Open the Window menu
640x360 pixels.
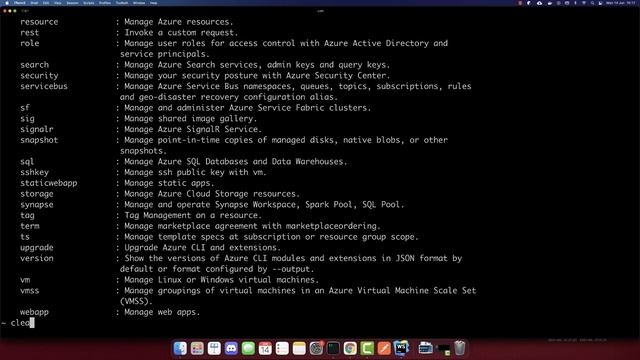tap(139, 3)
